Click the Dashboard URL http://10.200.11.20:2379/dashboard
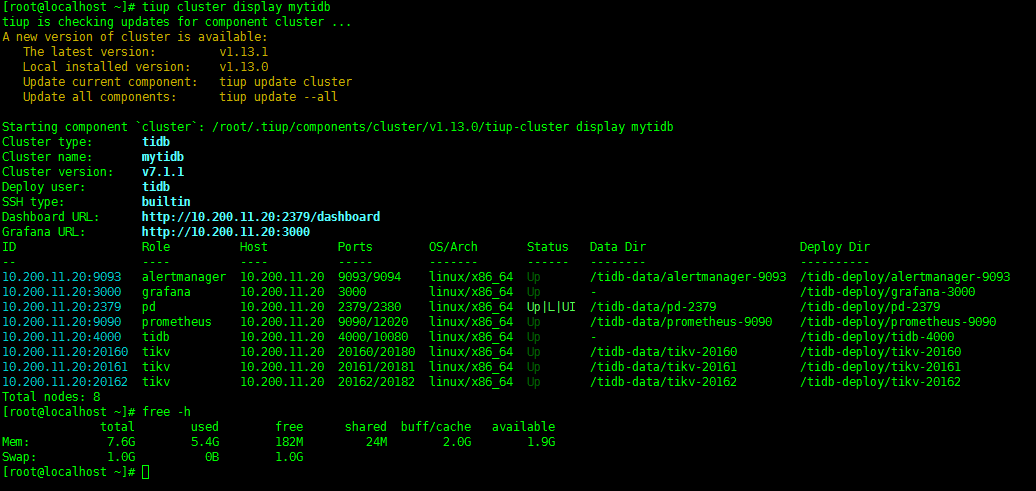 coord(261,217)
